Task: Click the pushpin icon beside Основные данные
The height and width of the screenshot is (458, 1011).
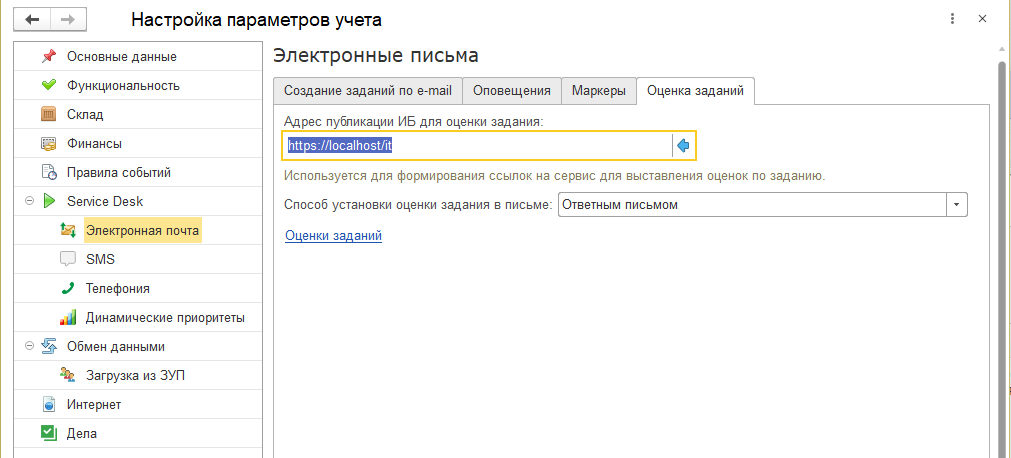Action: (x=48, y=56)
